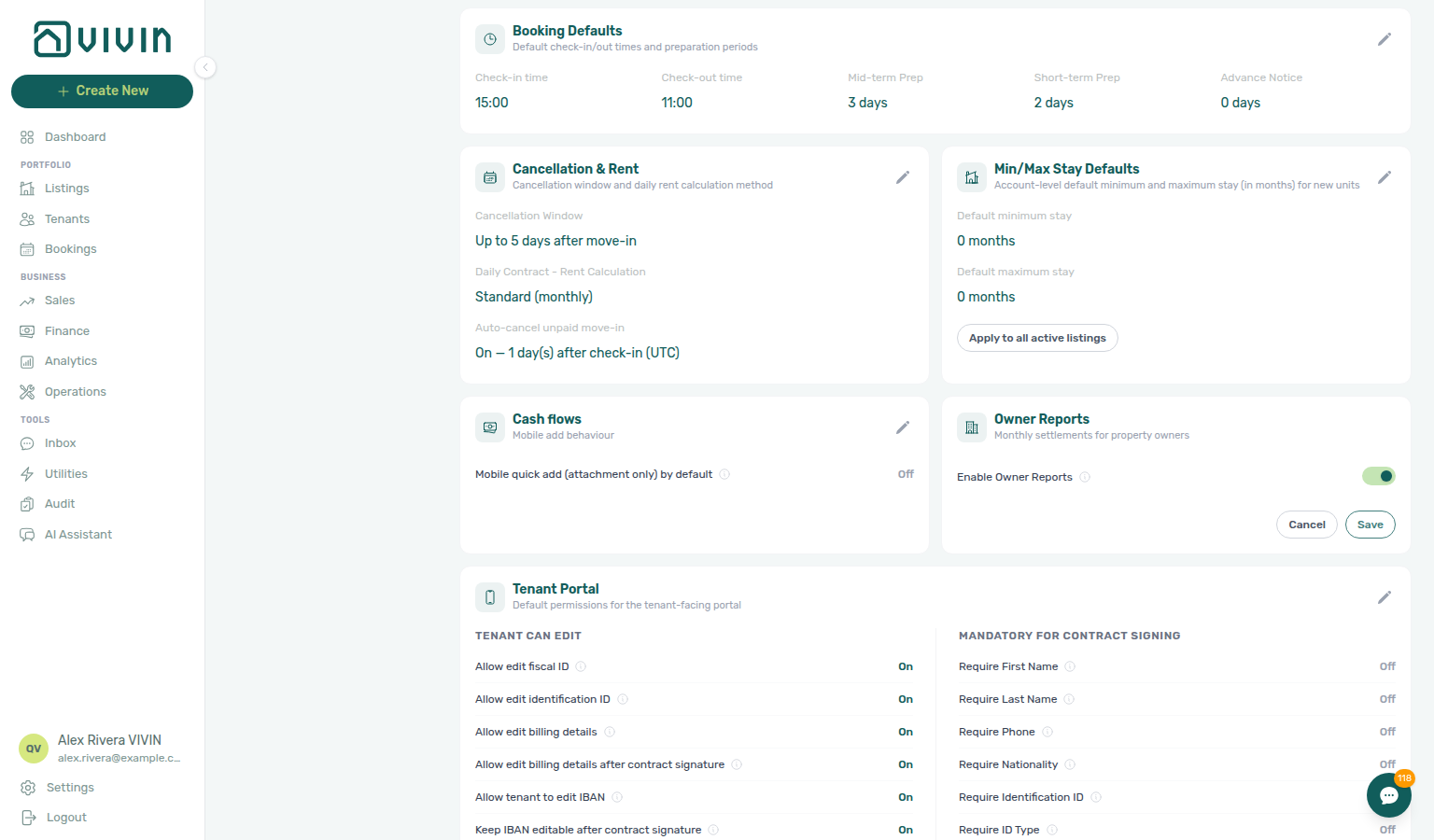Viewport: 1434px width, 840px height.
Task: Collapse the sidebar with the chevron button
Action: coord(205,67)
